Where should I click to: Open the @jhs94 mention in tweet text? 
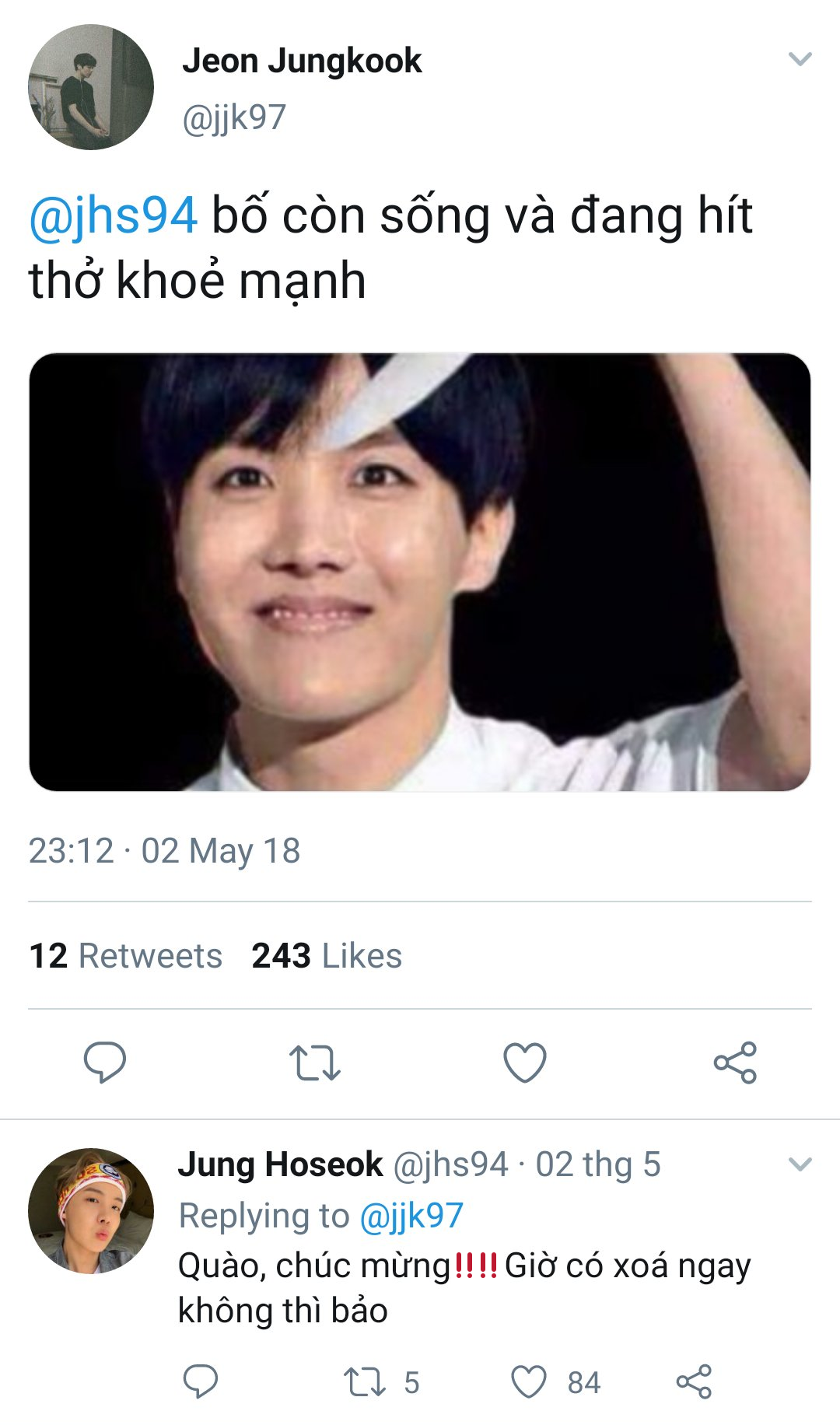click(x=114, y=215)
